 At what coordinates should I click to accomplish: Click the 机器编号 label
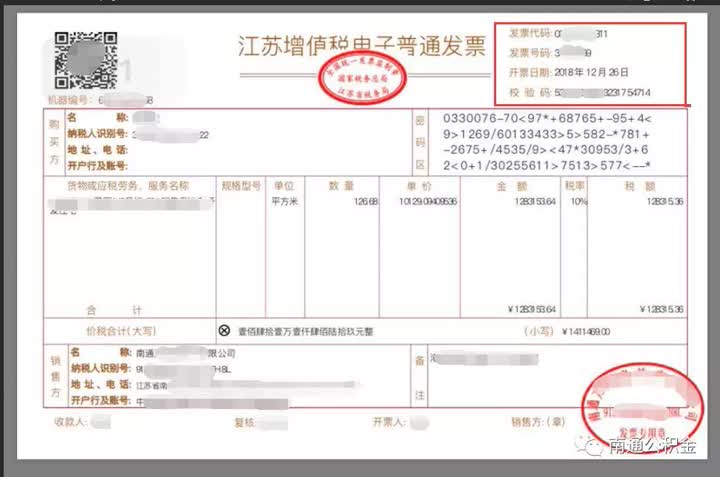pyautogui.click(x=69, y=100)
